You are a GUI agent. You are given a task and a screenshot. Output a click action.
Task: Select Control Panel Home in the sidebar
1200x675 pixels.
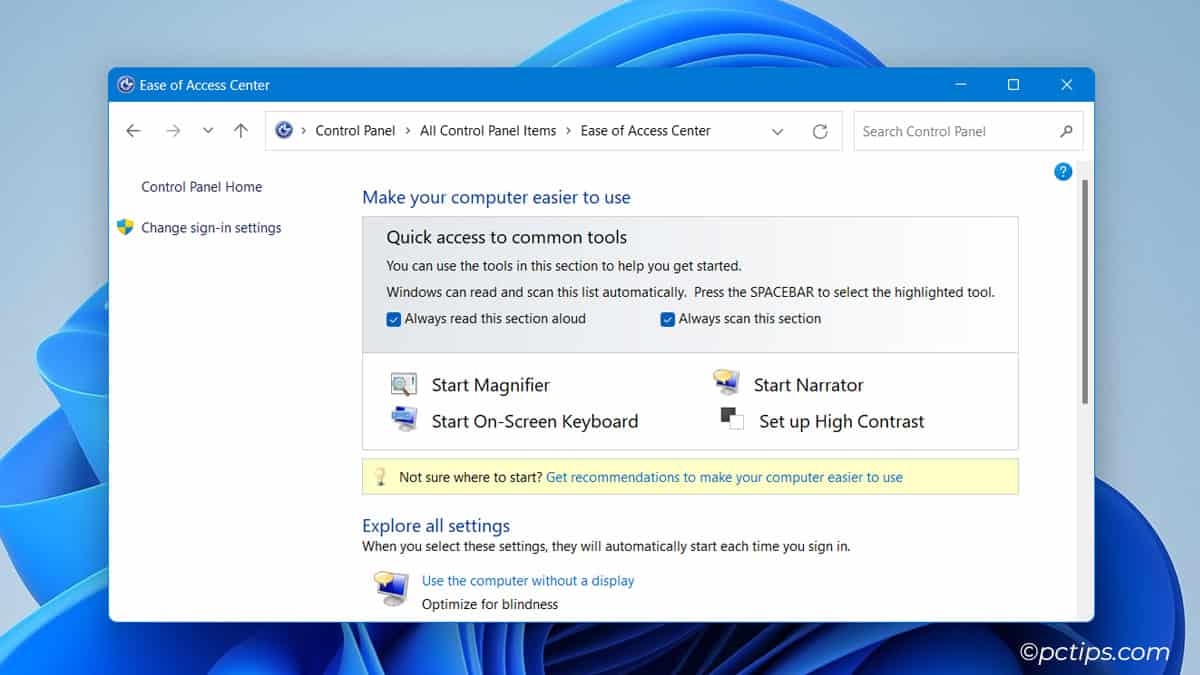(x=202, y=186)
